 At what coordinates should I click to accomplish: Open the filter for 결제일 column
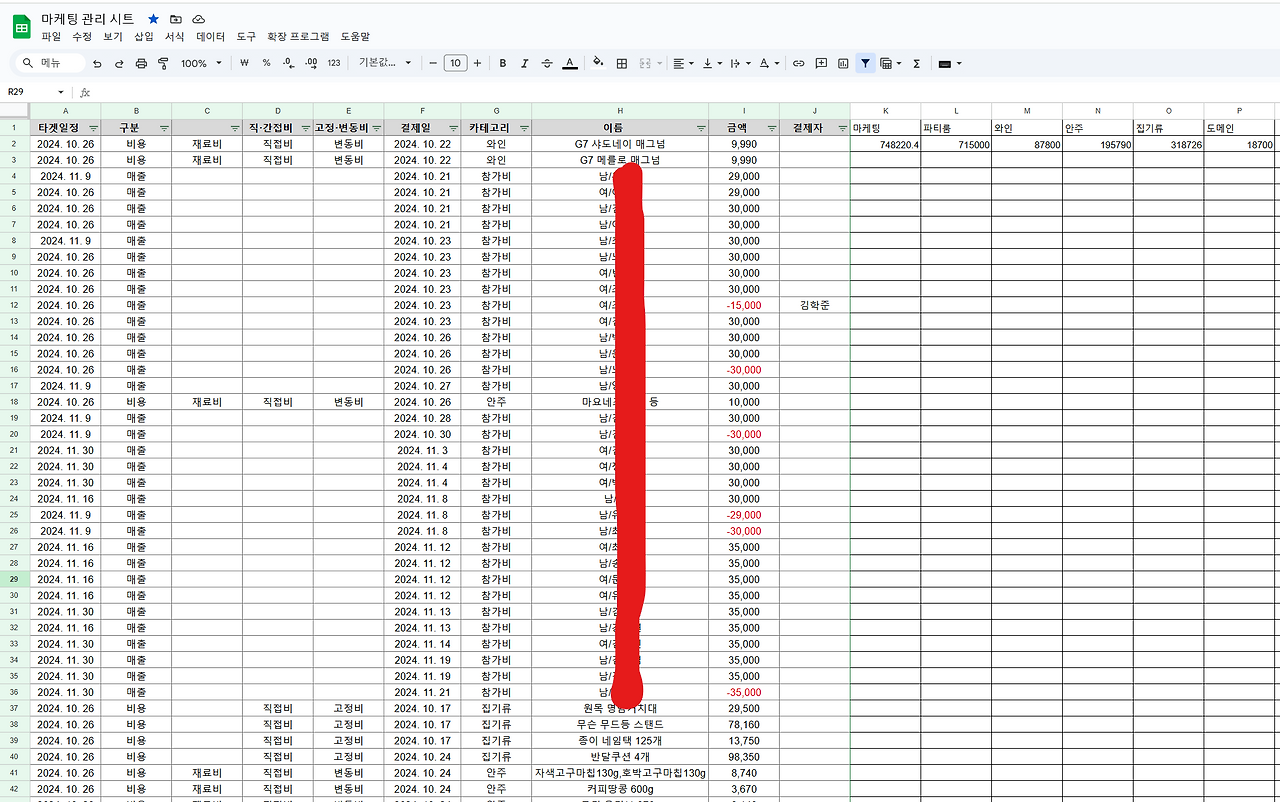[x=452, y=128]
